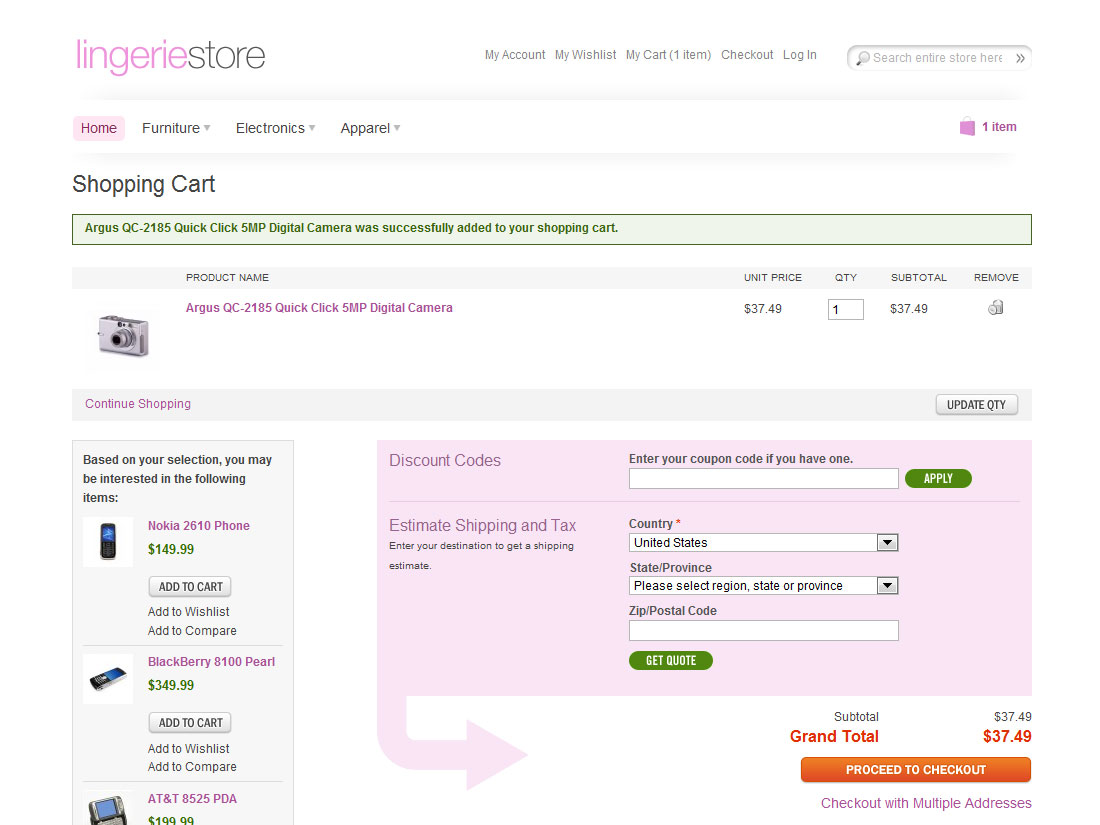1100x825 pixels.
Task: Add BlackBerry 8100 Pearl to Compare
Action: pyautogui.click(x=192, y=767)
